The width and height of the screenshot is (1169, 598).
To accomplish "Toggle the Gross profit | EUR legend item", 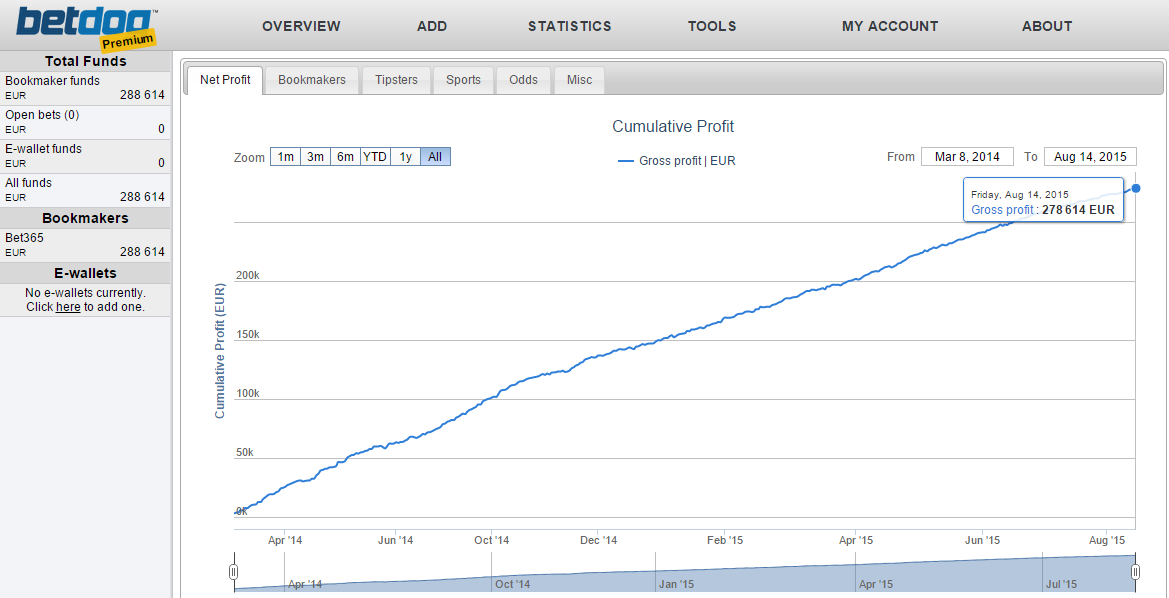I will (677, 160).
